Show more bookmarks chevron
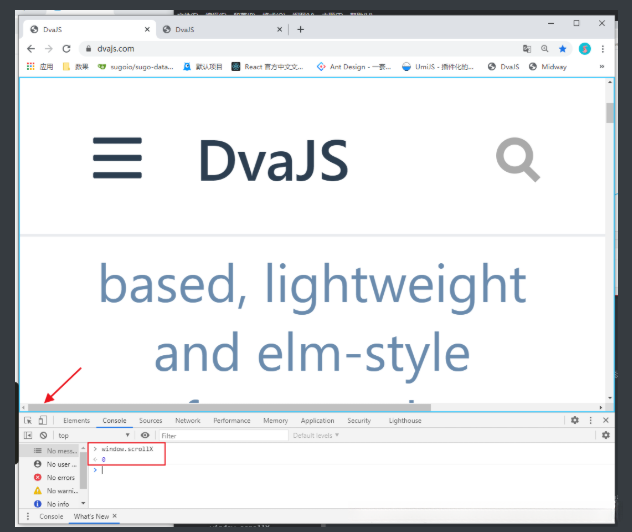This screenshot has width=632, height=532. pos(602,66)
